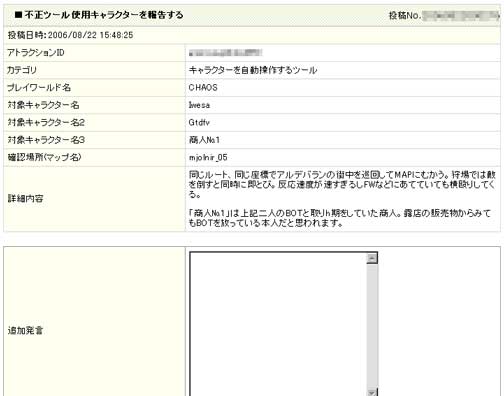The height and width of the screenshot is (396, 504).
Task: Click the 確認場所(マップ名) label
Action: point(44,157)
